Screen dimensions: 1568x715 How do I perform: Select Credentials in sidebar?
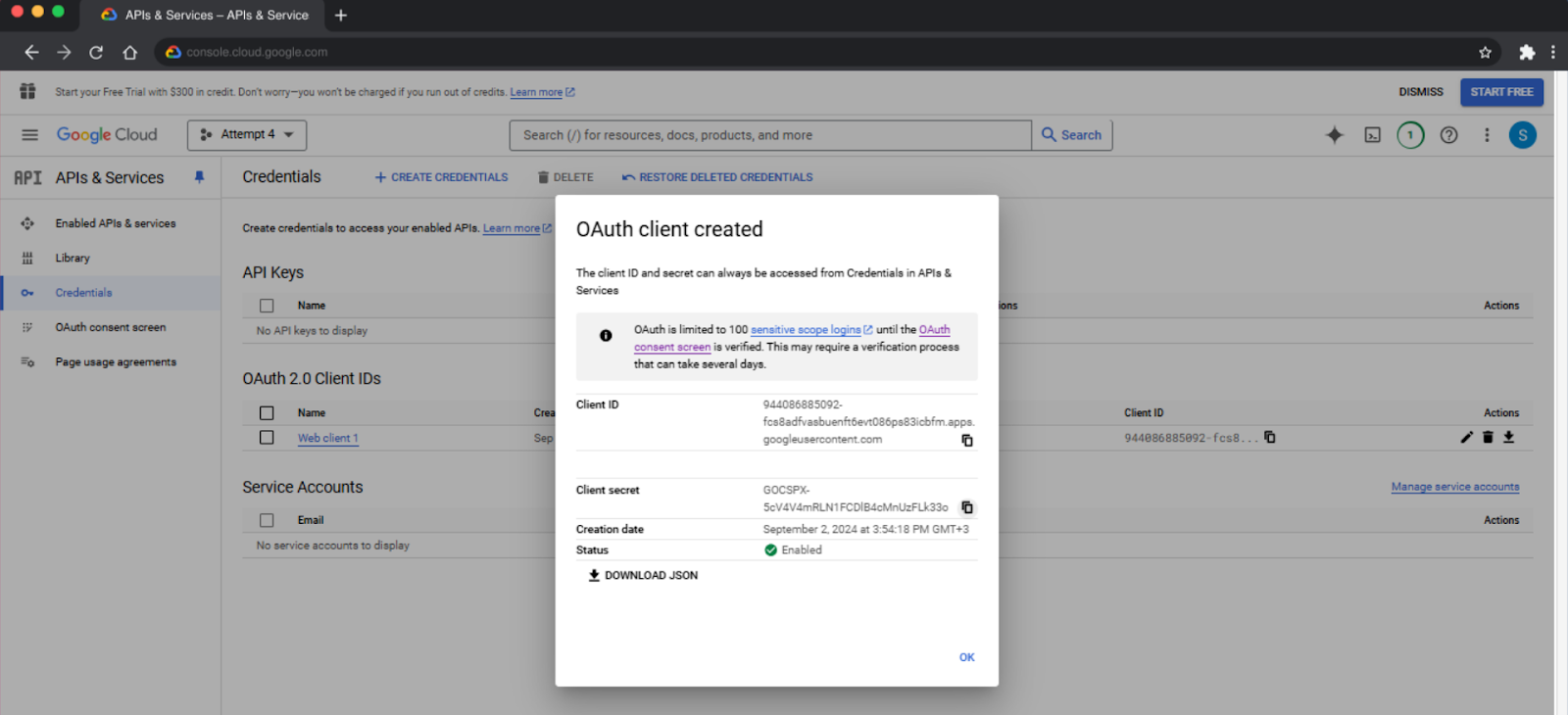coord(110,293)
